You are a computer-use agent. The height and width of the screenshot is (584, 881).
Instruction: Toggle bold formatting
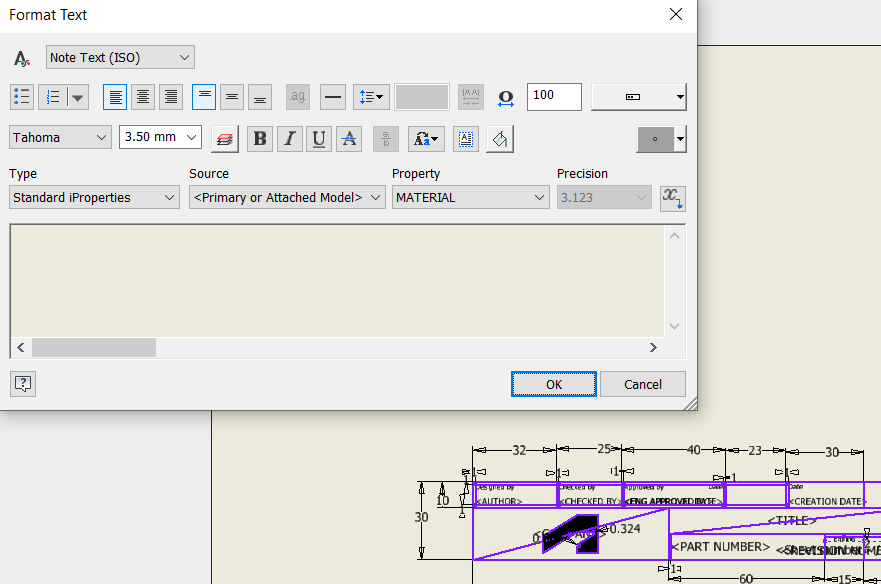(260, 138)
